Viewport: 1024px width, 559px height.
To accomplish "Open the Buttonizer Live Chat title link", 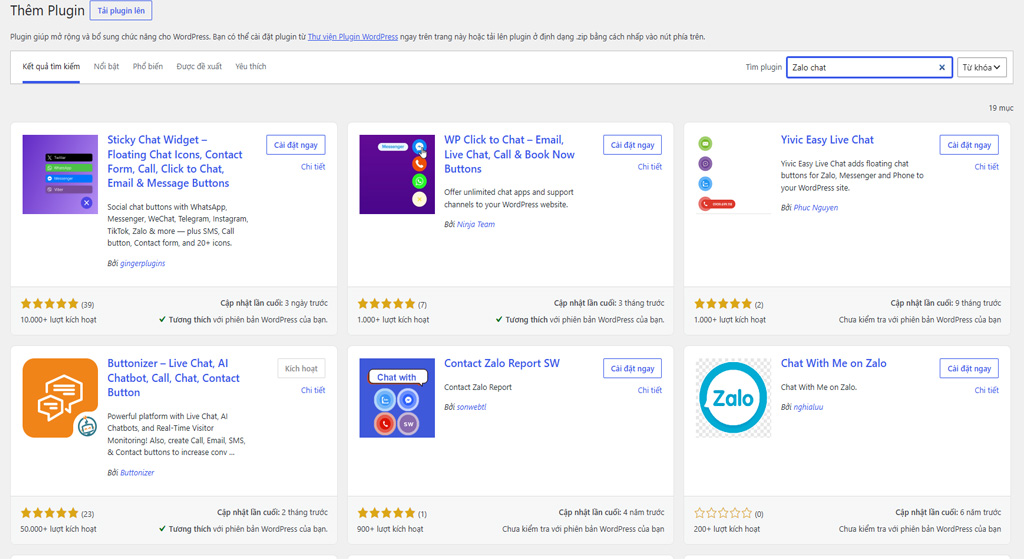I will tap(173, 377).
